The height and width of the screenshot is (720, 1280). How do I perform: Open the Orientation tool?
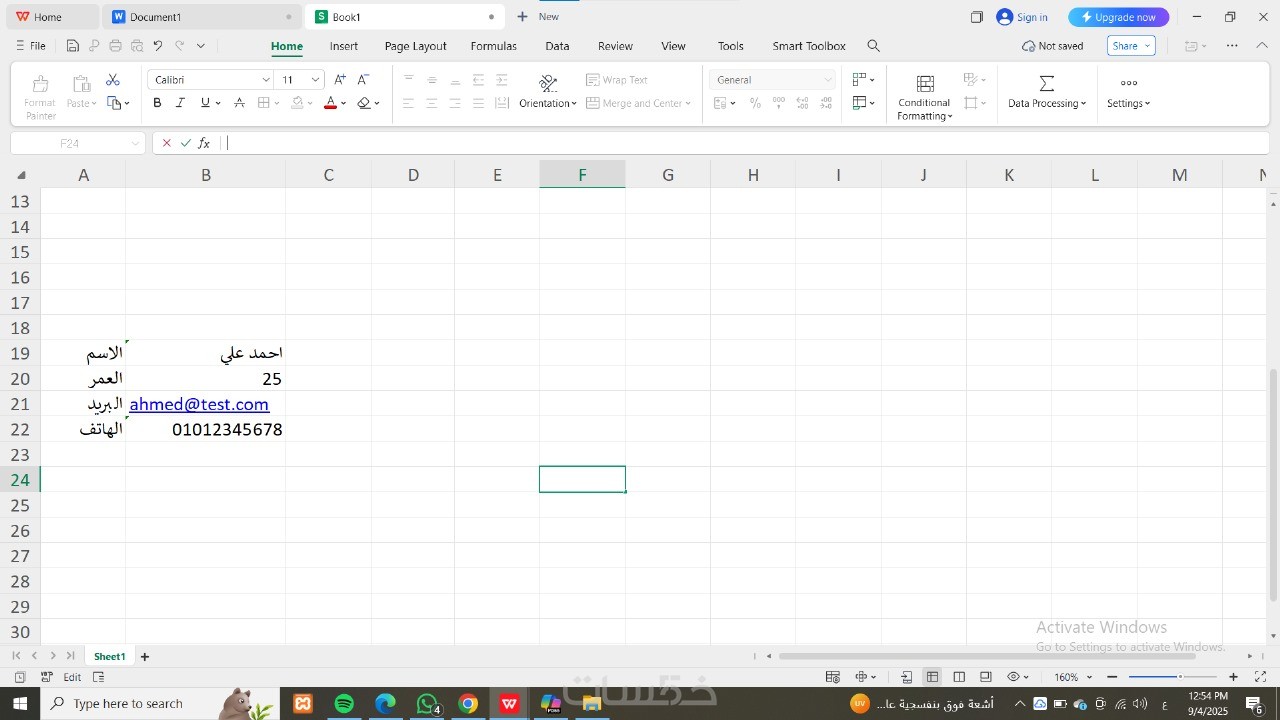tap(548, 92)
